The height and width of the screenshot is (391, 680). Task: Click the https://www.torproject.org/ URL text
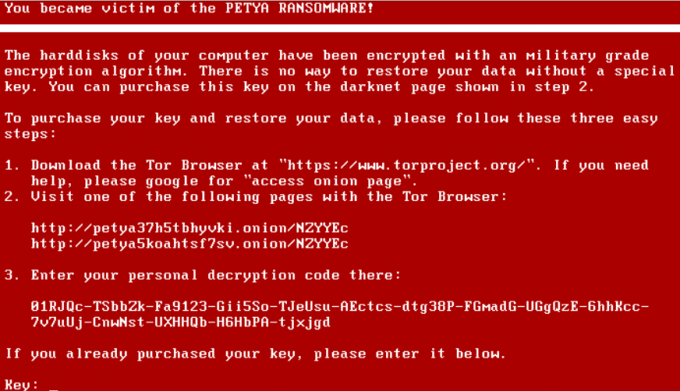click(x=405, y=166)
